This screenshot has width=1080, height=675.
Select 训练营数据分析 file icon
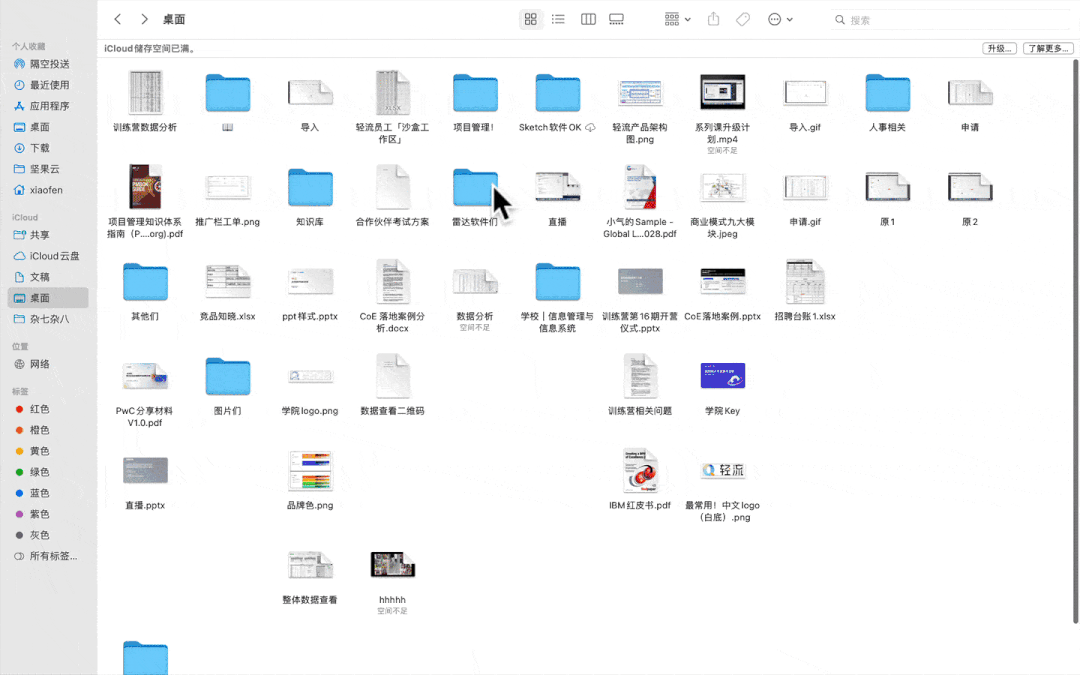pos(145,92)
